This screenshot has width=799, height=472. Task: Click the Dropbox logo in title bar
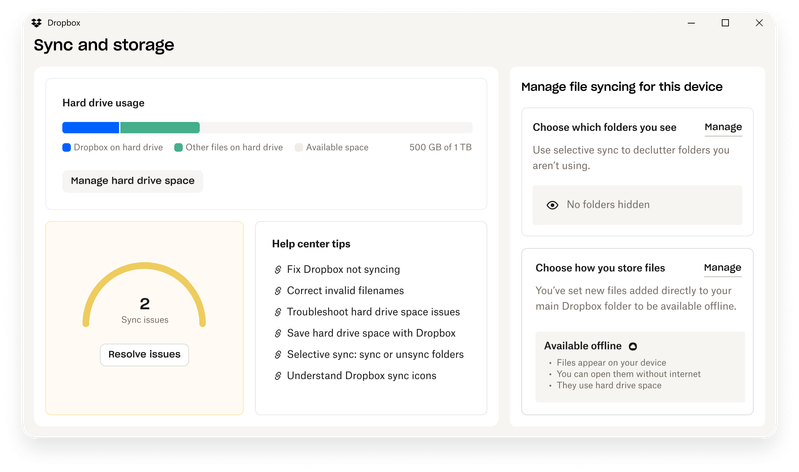click(37, 22)
